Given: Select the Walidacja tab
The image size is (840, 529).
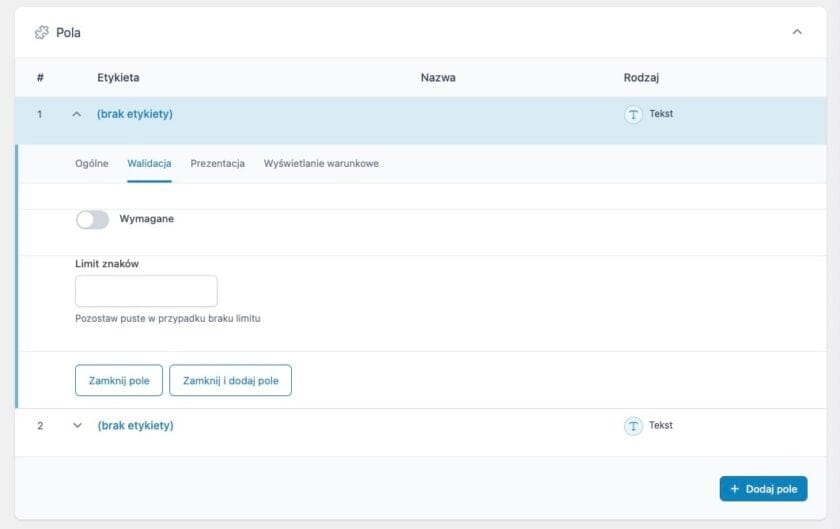Looking at the screenshot, I should tap(149, 164).
